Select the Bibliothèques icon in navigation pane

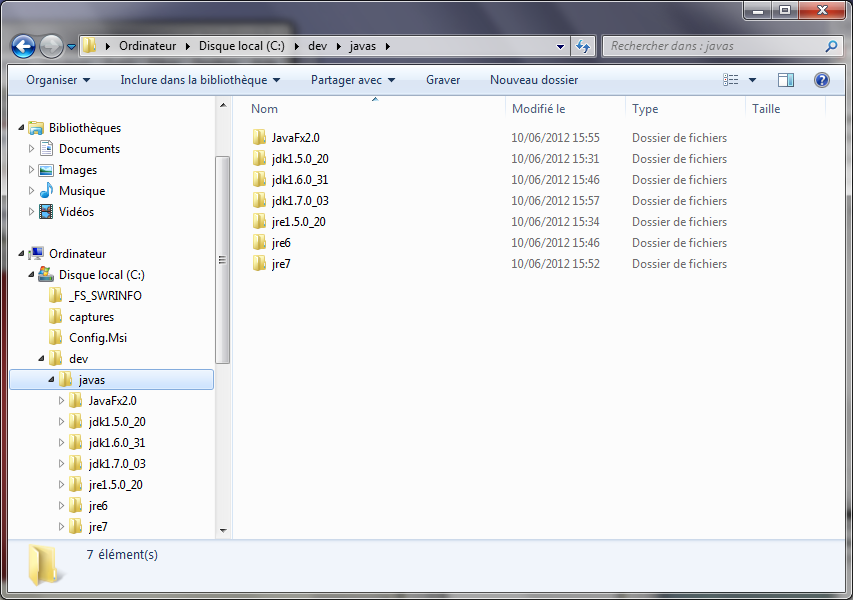point(36,128)
